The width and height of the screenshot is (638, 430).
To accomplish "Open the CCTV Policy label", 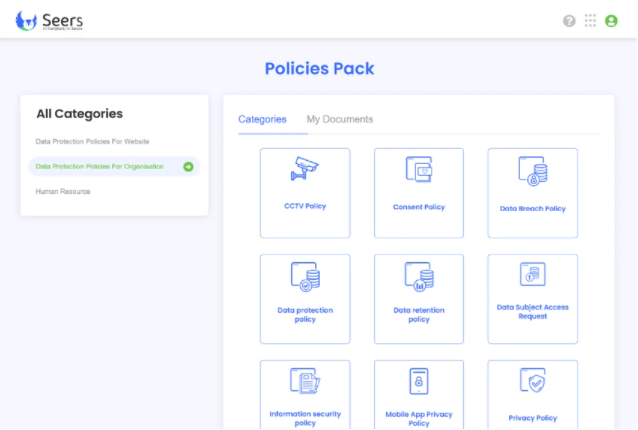I will 305,206.
